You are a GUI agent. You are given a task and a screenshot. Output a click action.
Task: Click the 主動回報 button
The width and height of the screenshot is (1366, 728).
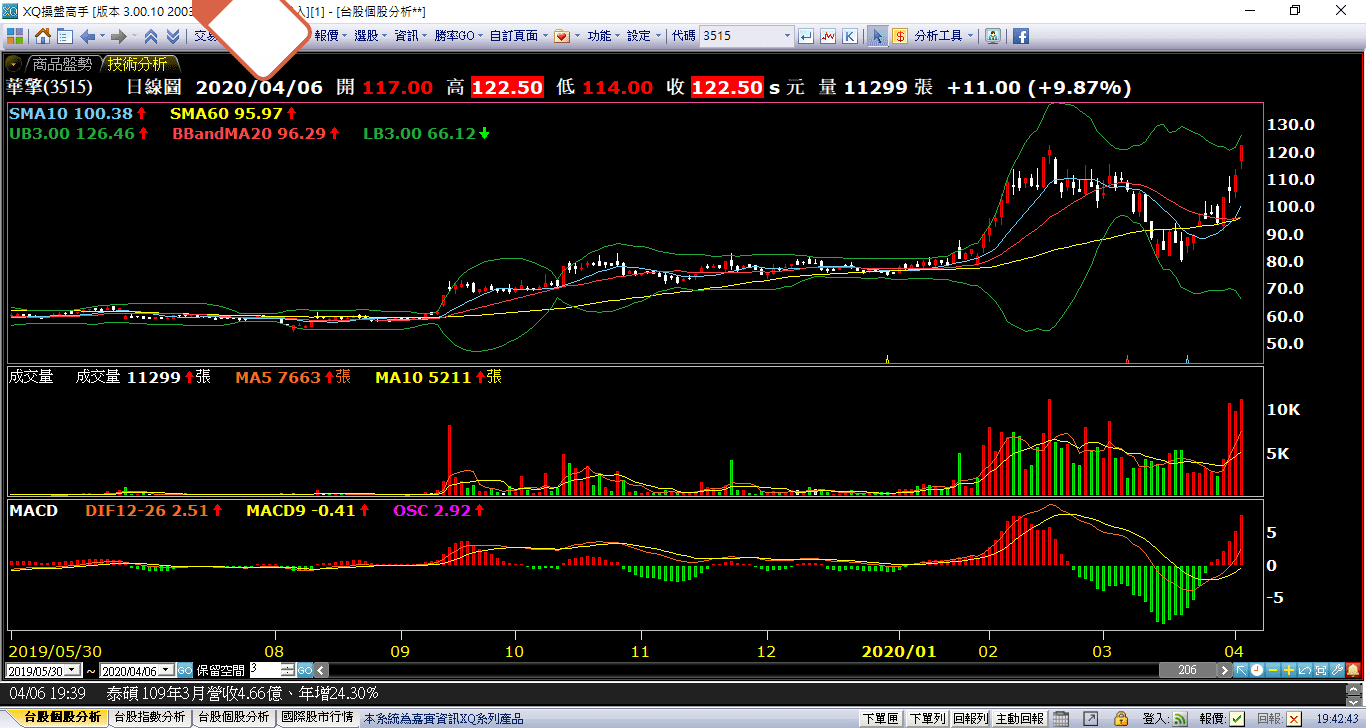pyautogui.click(x=1019, y=718)
